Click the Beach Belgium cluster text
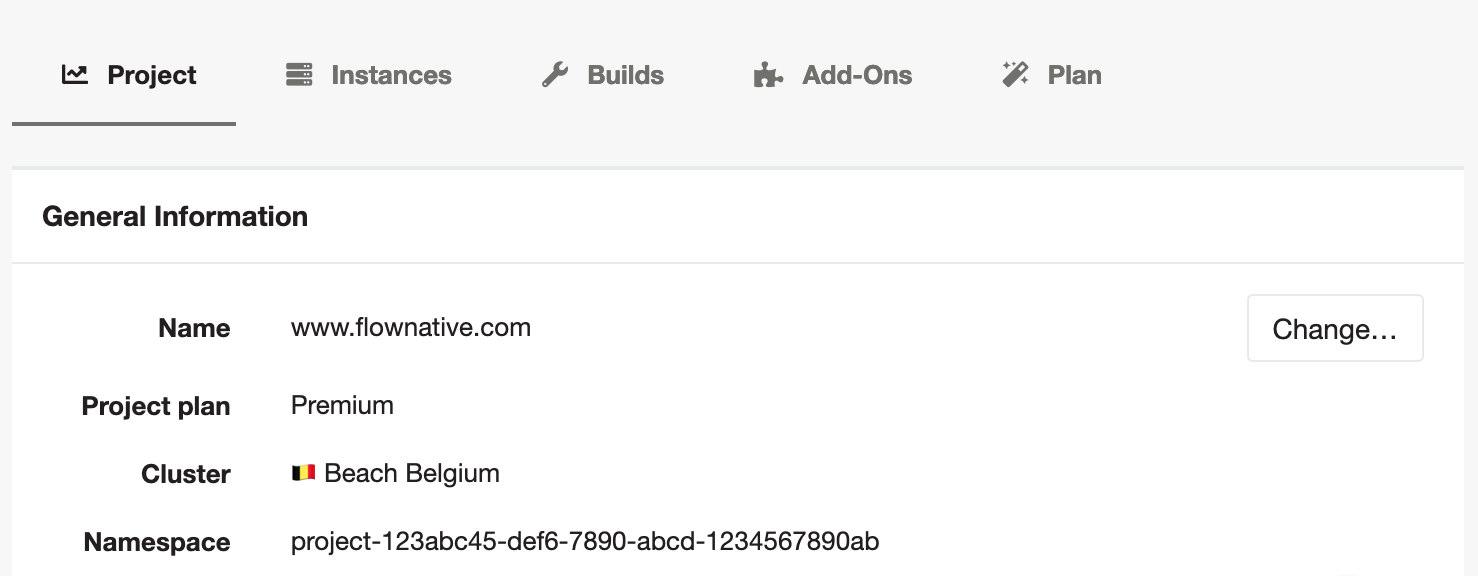This screenshot has width=1478, height=576. tap(412, 473)
